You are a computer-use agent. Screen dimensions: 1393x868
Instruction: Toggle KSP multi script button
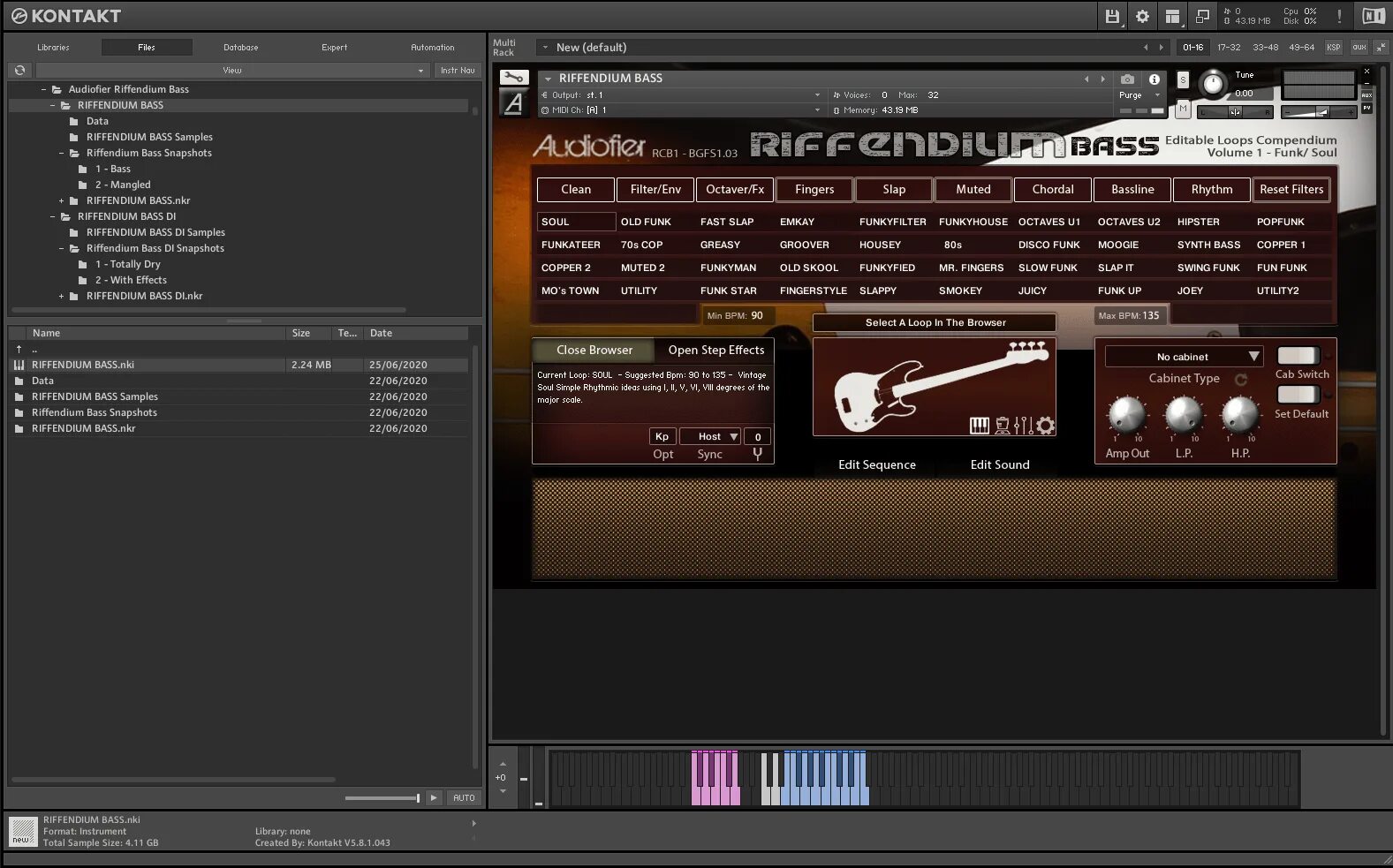tap(1334, 48)
